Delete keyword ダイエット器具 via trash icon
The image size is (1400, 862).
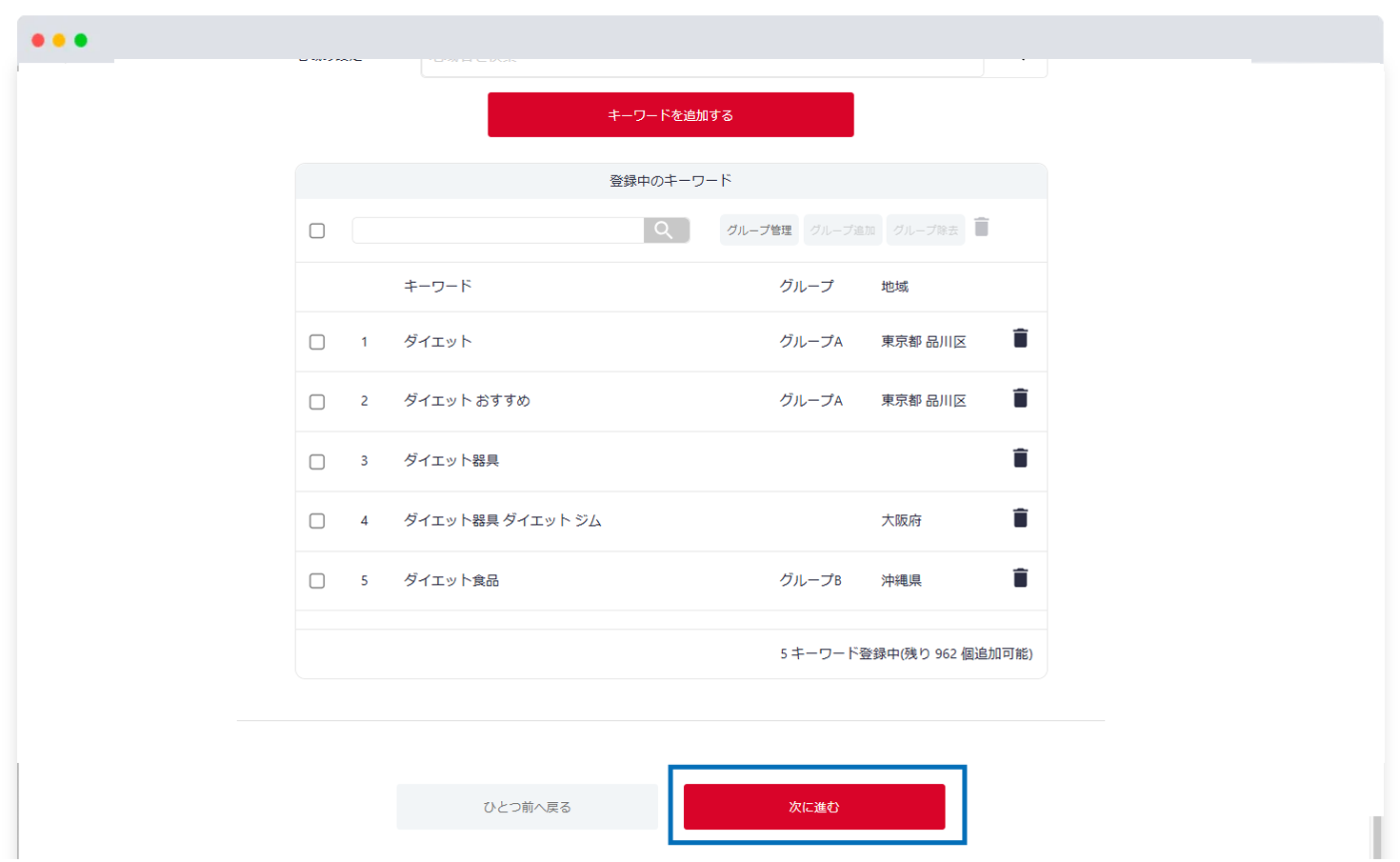coord(1020,458)
